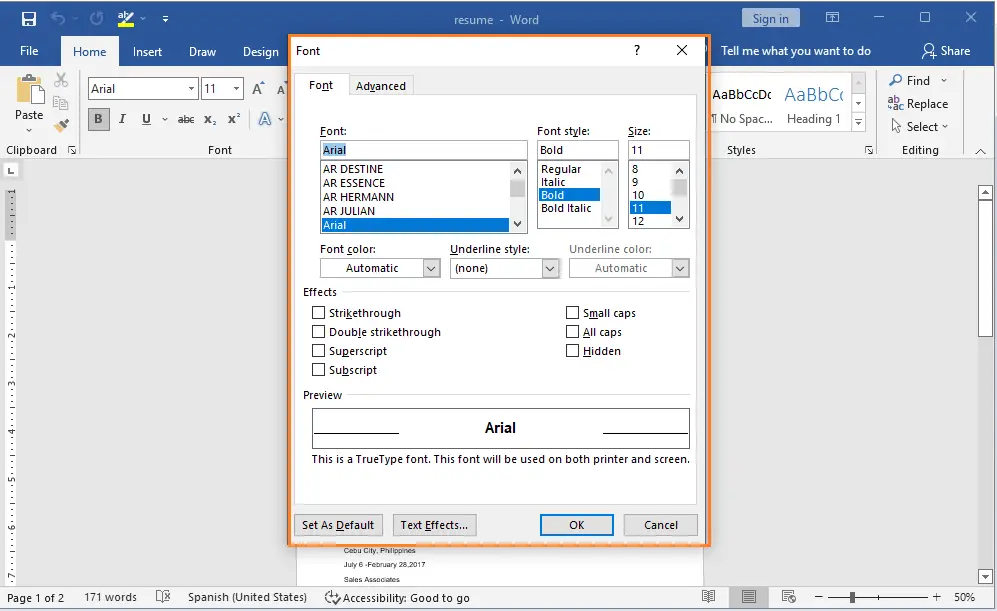The image size is (997, 611).
Task: Toggle Italic in the ribbon
Action: pyautogui.click(x=122, y=119)
